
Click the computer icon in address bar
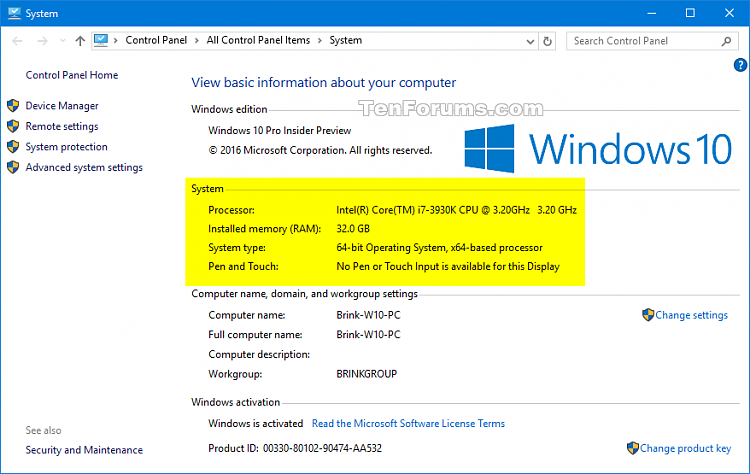tap(101, 41)
